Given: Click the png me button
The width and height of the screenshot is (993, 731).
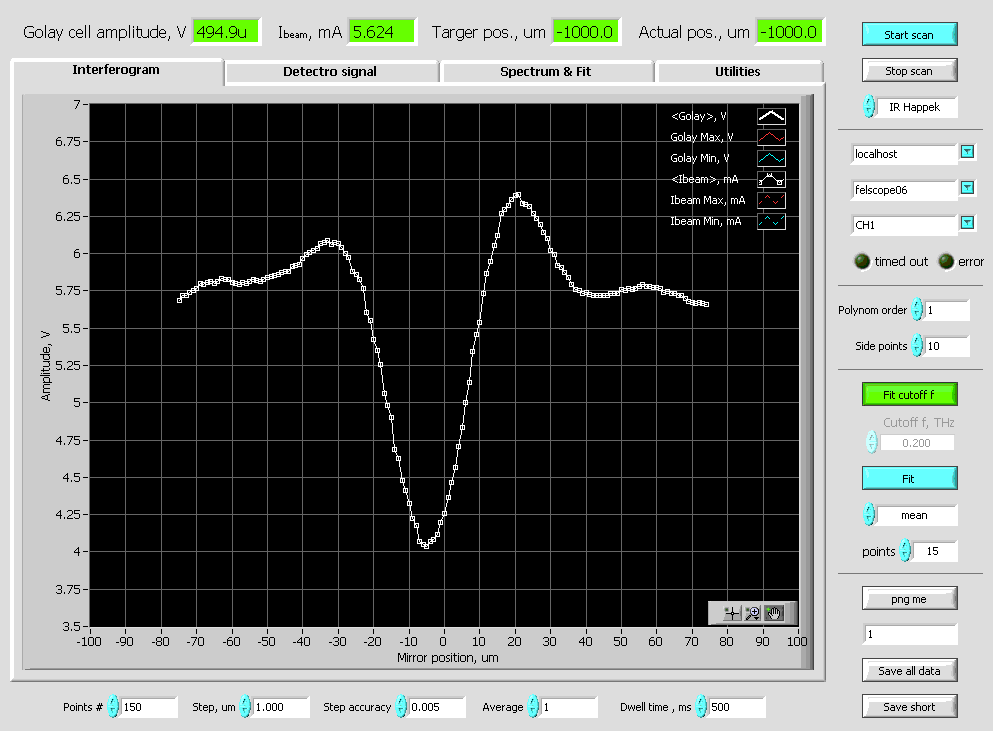Looking at the screenshot, I should click(909, 599).
